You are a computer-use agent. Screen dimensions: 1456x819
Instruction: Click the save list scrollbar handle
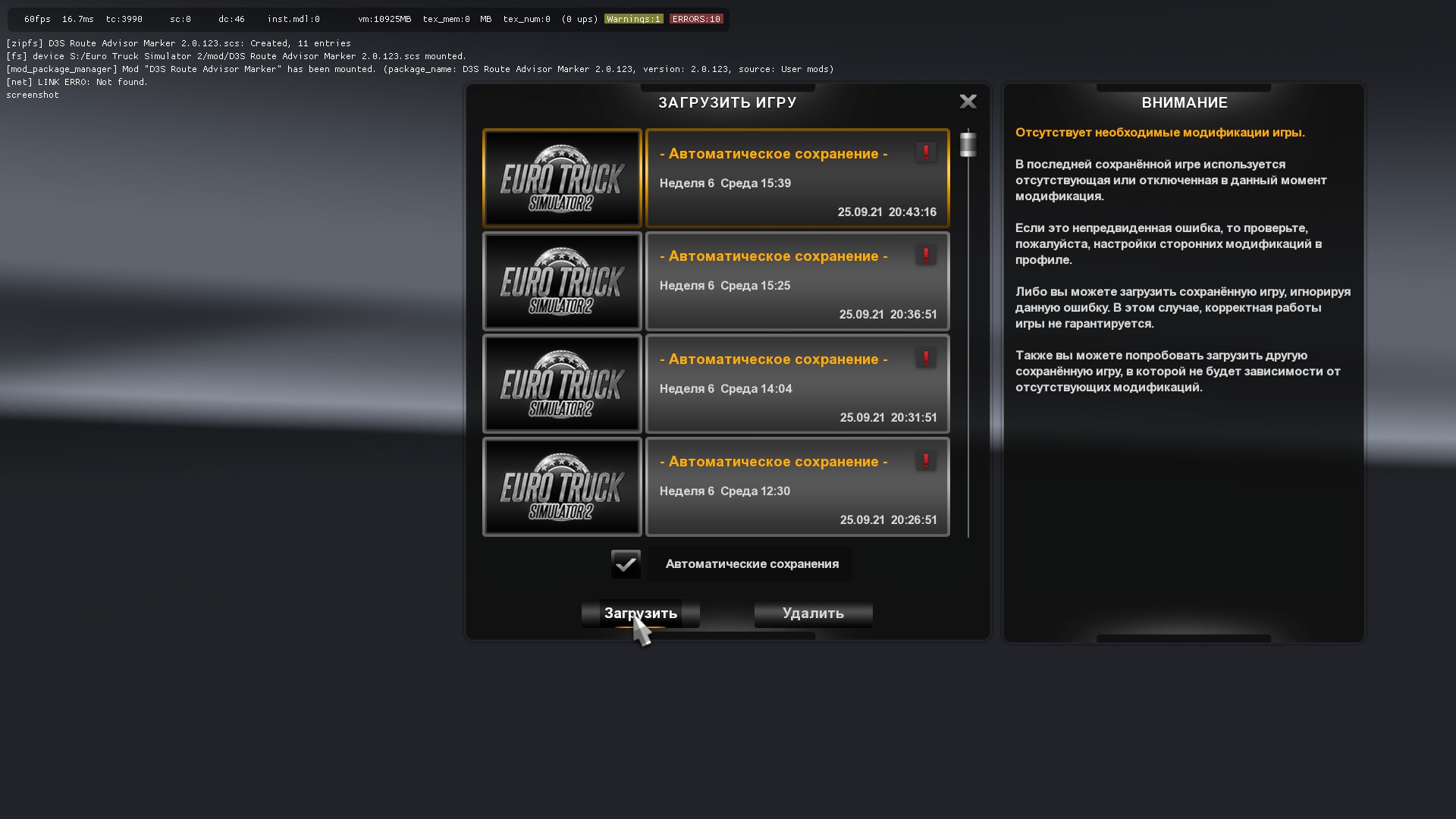click(968, 144)
